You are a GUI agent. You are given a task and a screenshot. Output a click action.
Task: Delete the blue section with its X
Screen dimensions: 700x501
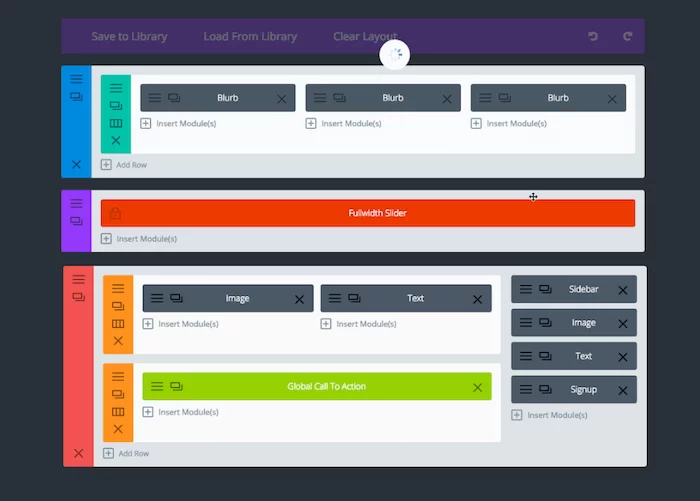(x=76, y=164)
